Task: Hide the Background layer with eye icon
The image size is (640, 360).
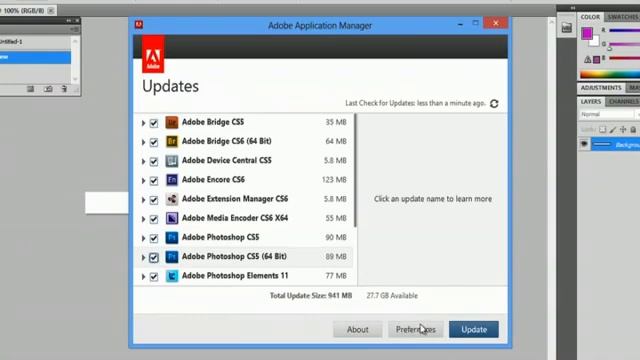Action: point(584,144)
